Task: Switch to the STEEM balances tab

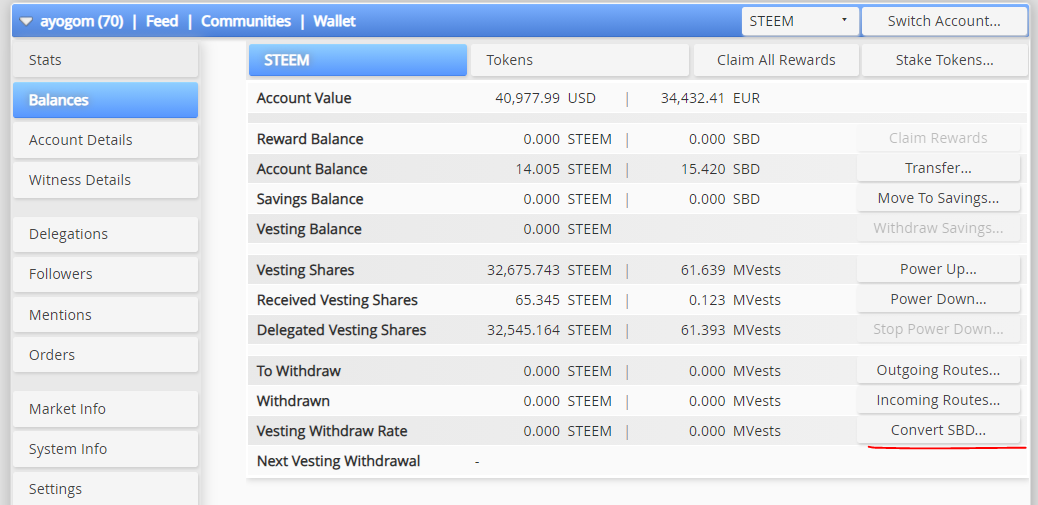Action: 358,60
